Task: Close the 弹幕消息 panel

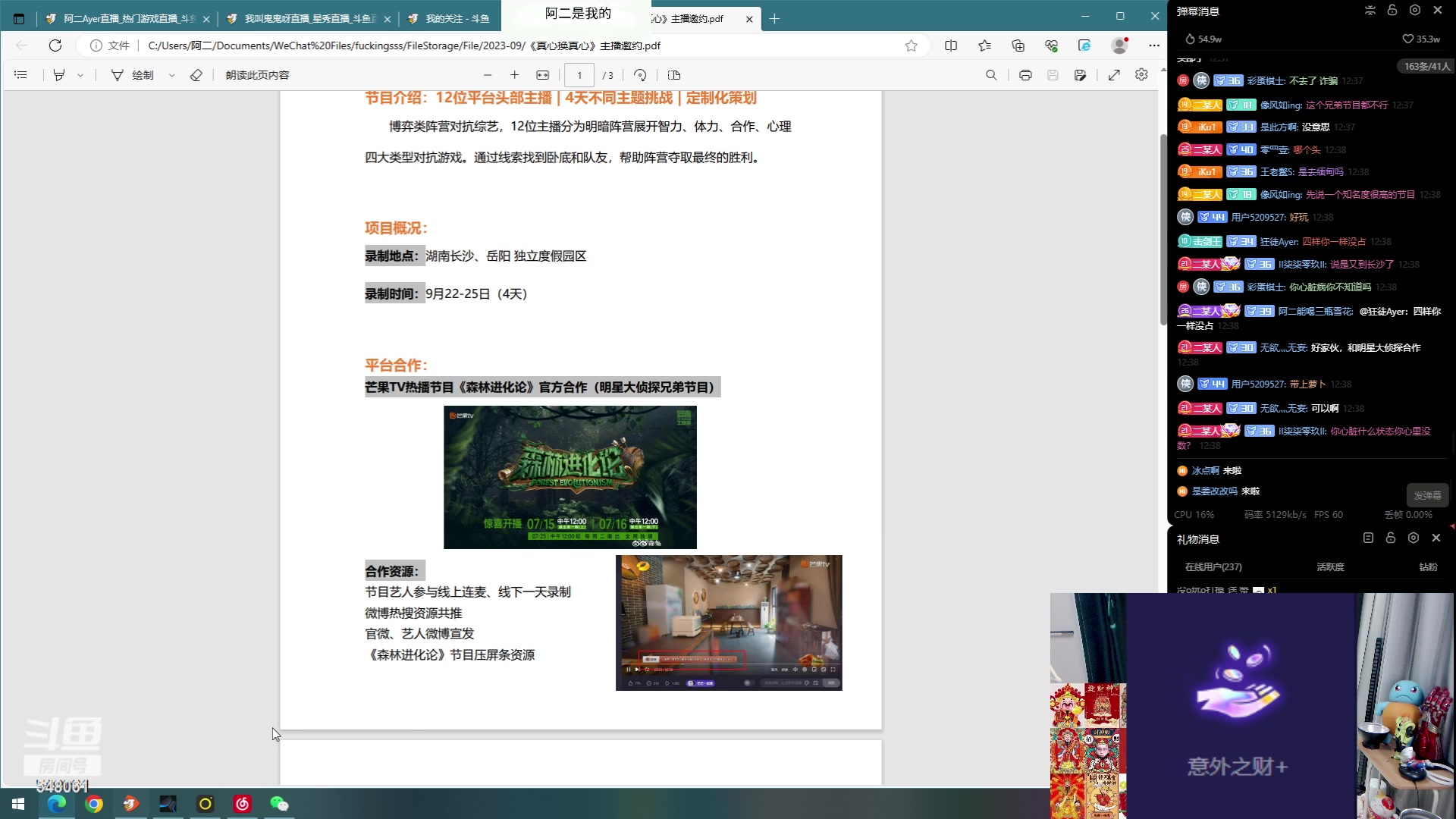Action: (1437, 10)
